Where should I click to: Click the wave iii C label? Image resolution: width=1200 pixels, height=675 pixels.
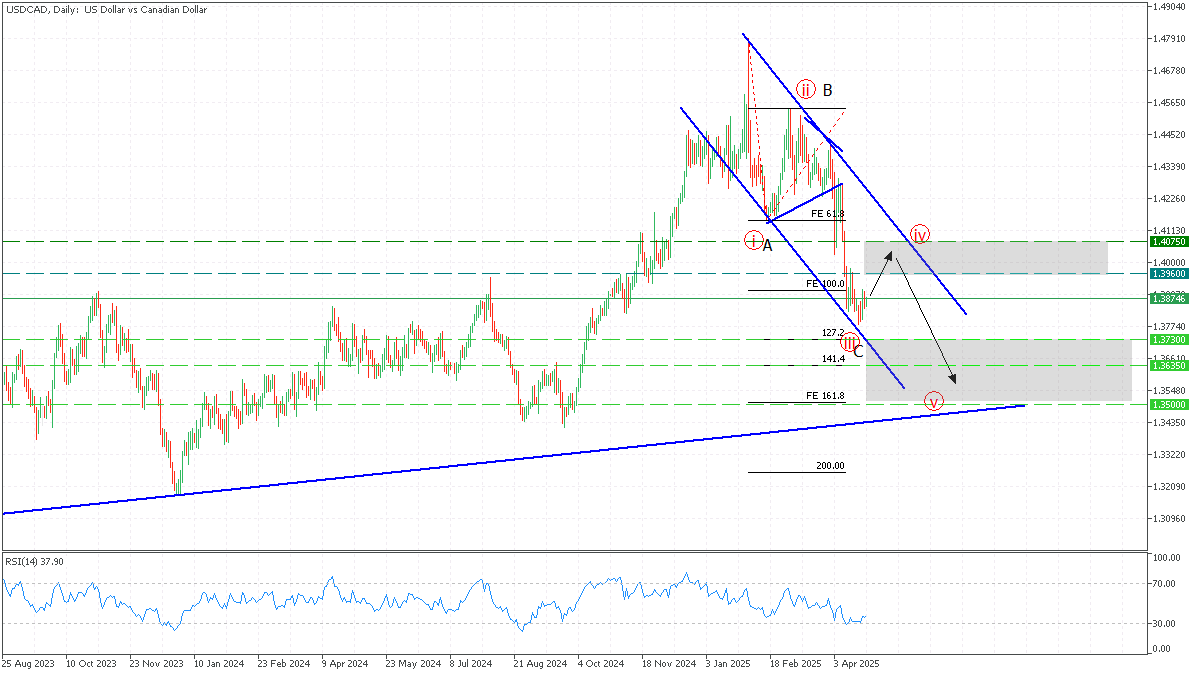pyautogui.click(x=852, y=346)
